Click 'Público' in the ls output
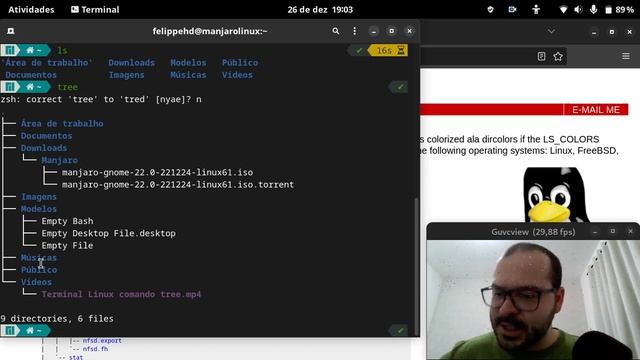 pyautogui.click(x=240, y=62)
